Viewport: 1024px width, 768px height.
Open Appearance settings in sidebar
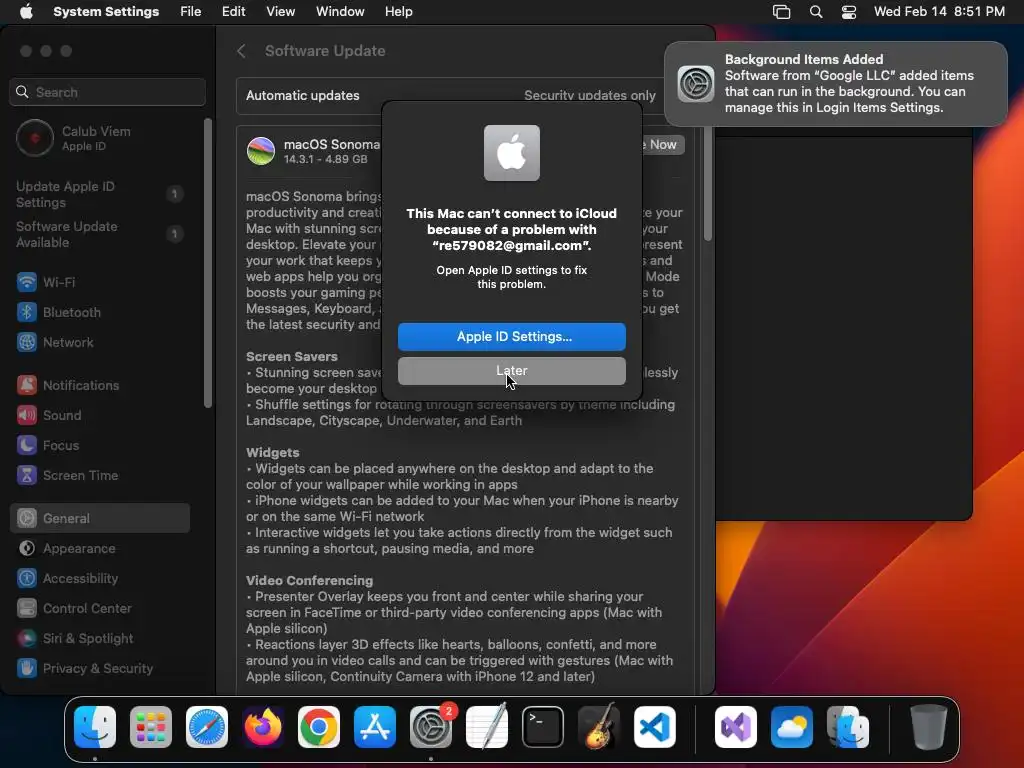point(100,549)
